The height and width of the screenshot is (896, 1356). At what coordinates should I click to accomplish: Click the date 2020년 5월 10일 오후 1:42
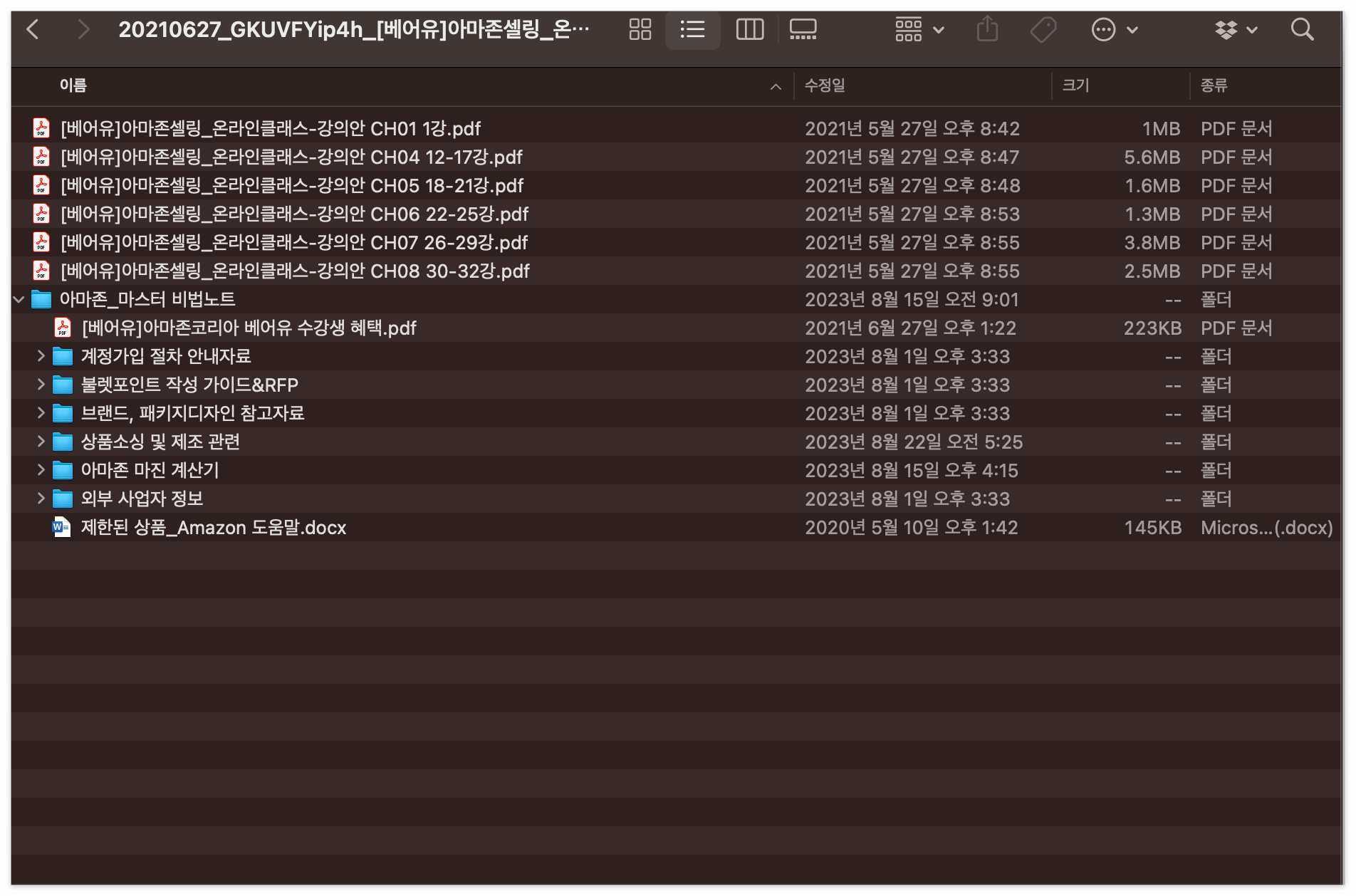[x=911, y=527]
